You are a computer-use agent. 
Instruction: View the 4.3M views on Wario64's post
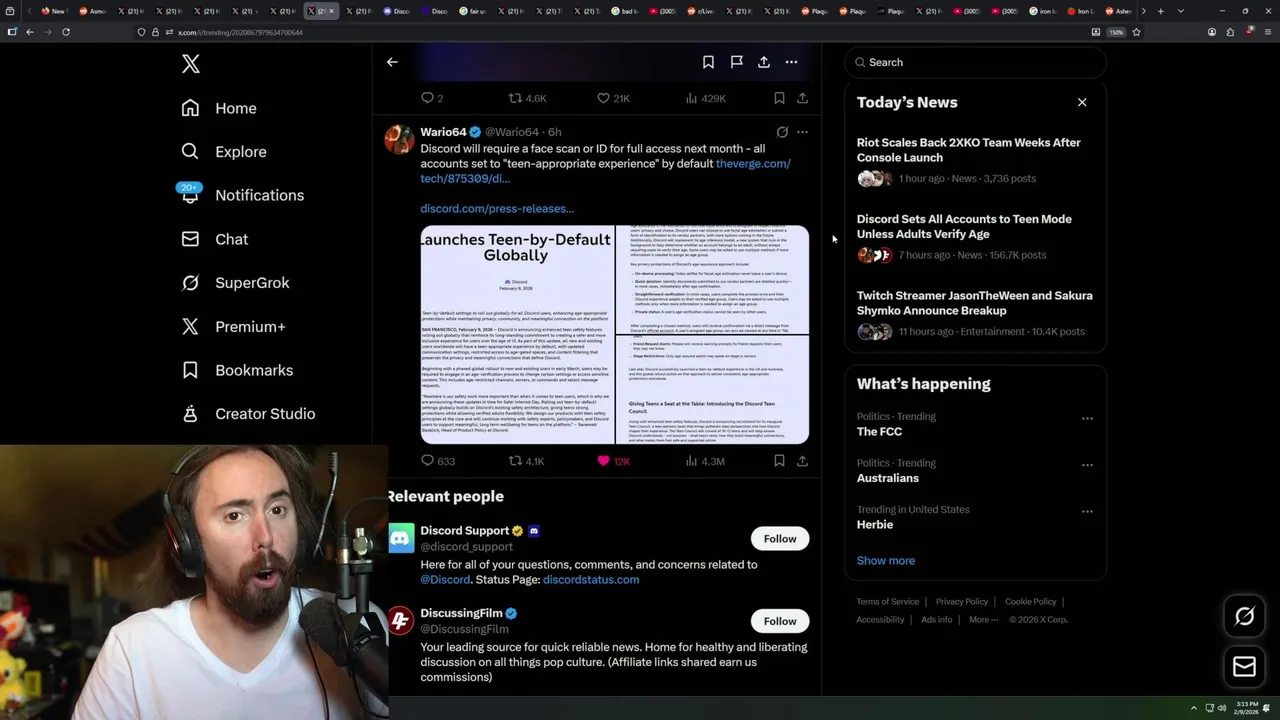pos(705,461)
